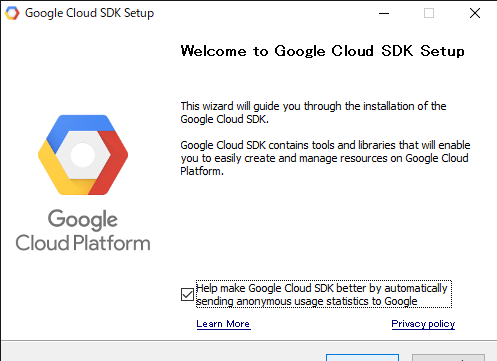Click the grey bottom-right wizard button
Image resolution: width=497 pixels, height=361 pixels.
tap(448, 358)
